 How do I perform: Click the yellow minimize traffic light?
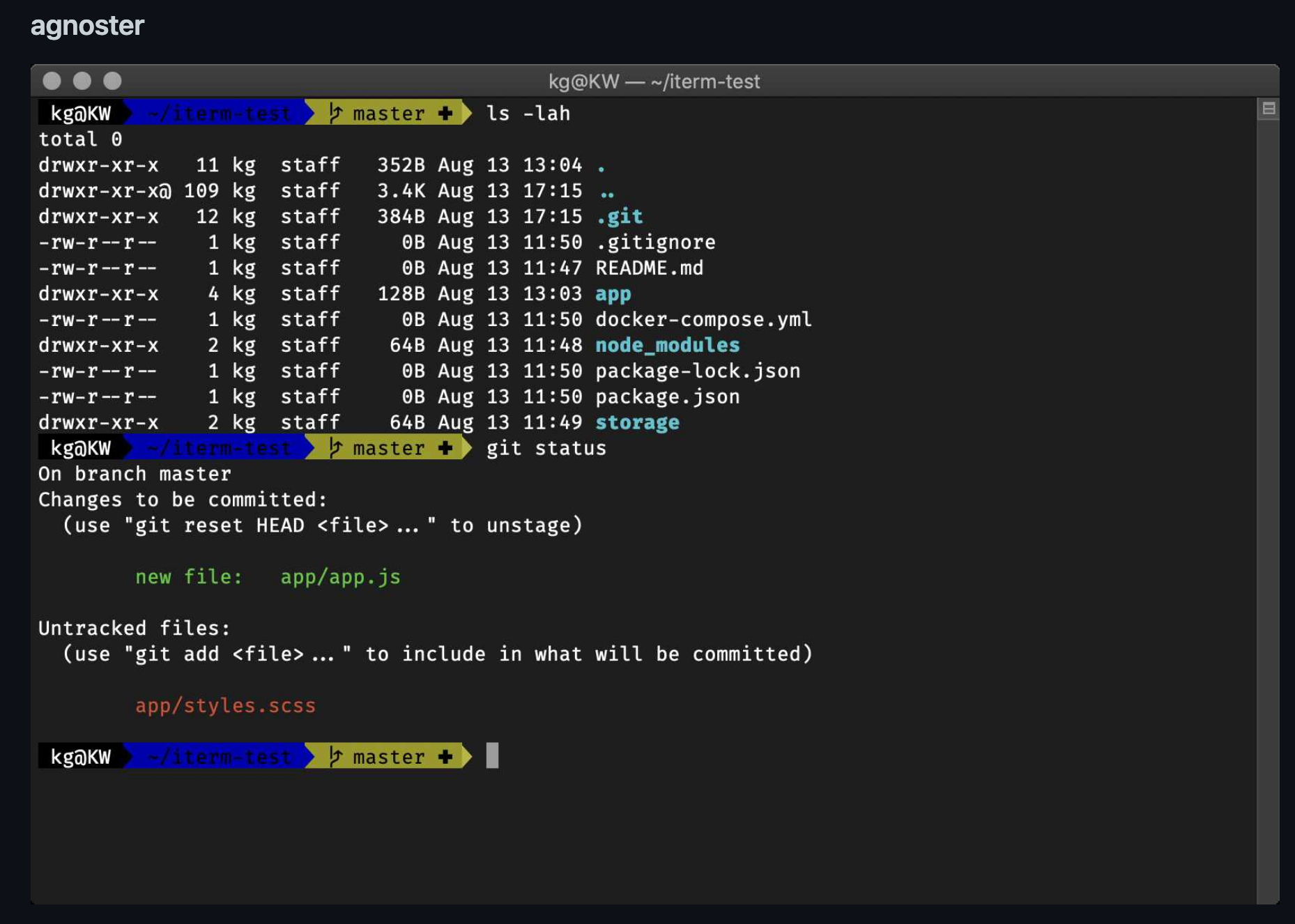(x=82, y=81)
